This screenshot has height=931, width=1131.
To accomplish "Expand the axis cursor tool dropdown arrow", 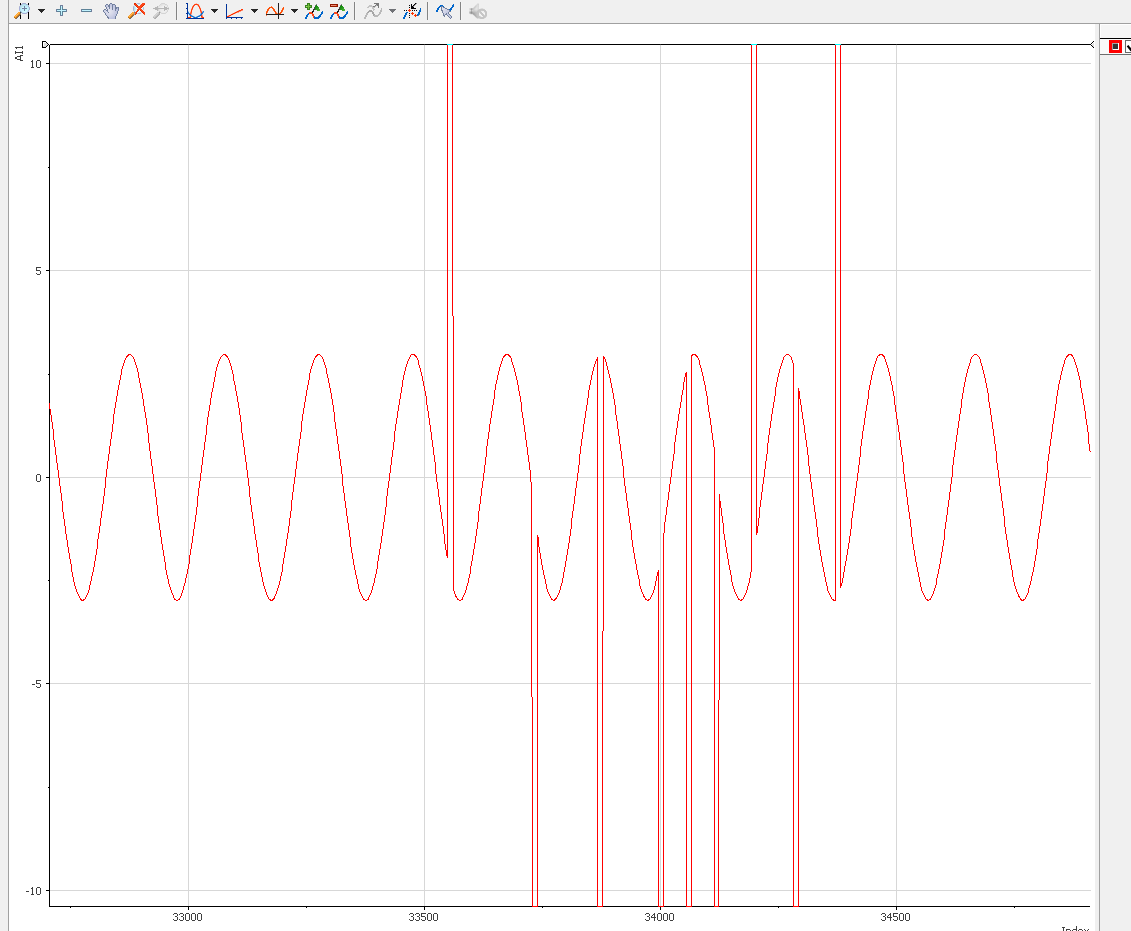I will tap(294, 11).
